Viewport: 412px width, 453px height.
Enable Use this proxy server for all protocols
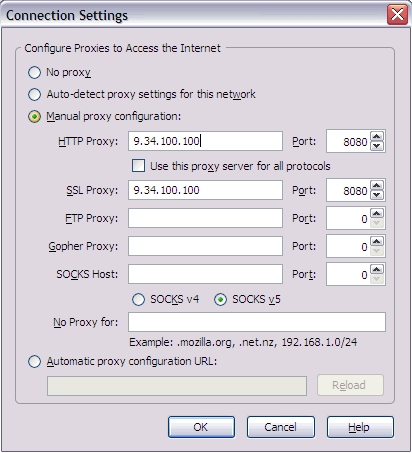coord(138,166)
